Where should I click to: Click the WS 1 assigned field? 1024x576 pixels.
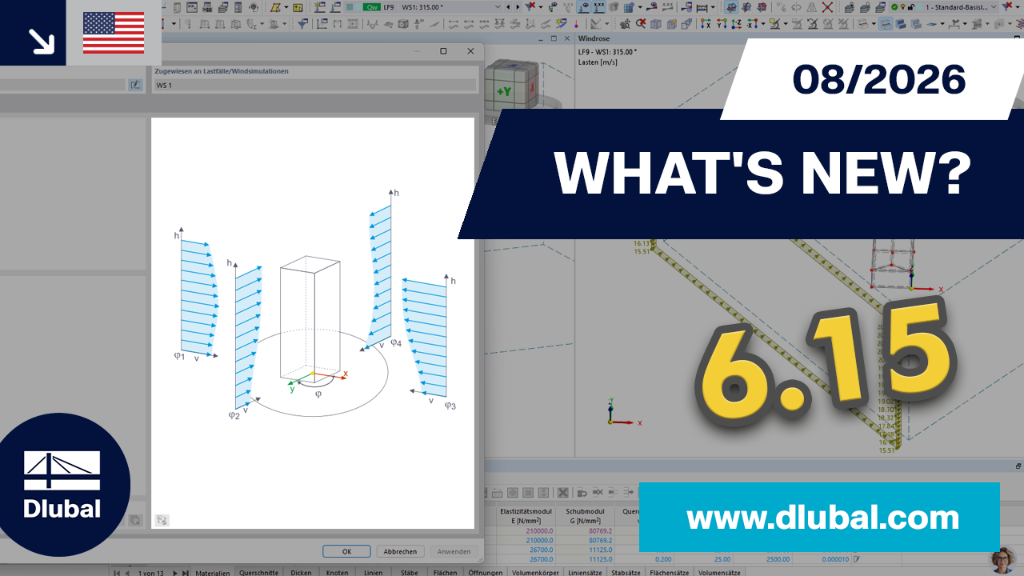(315, 85)
